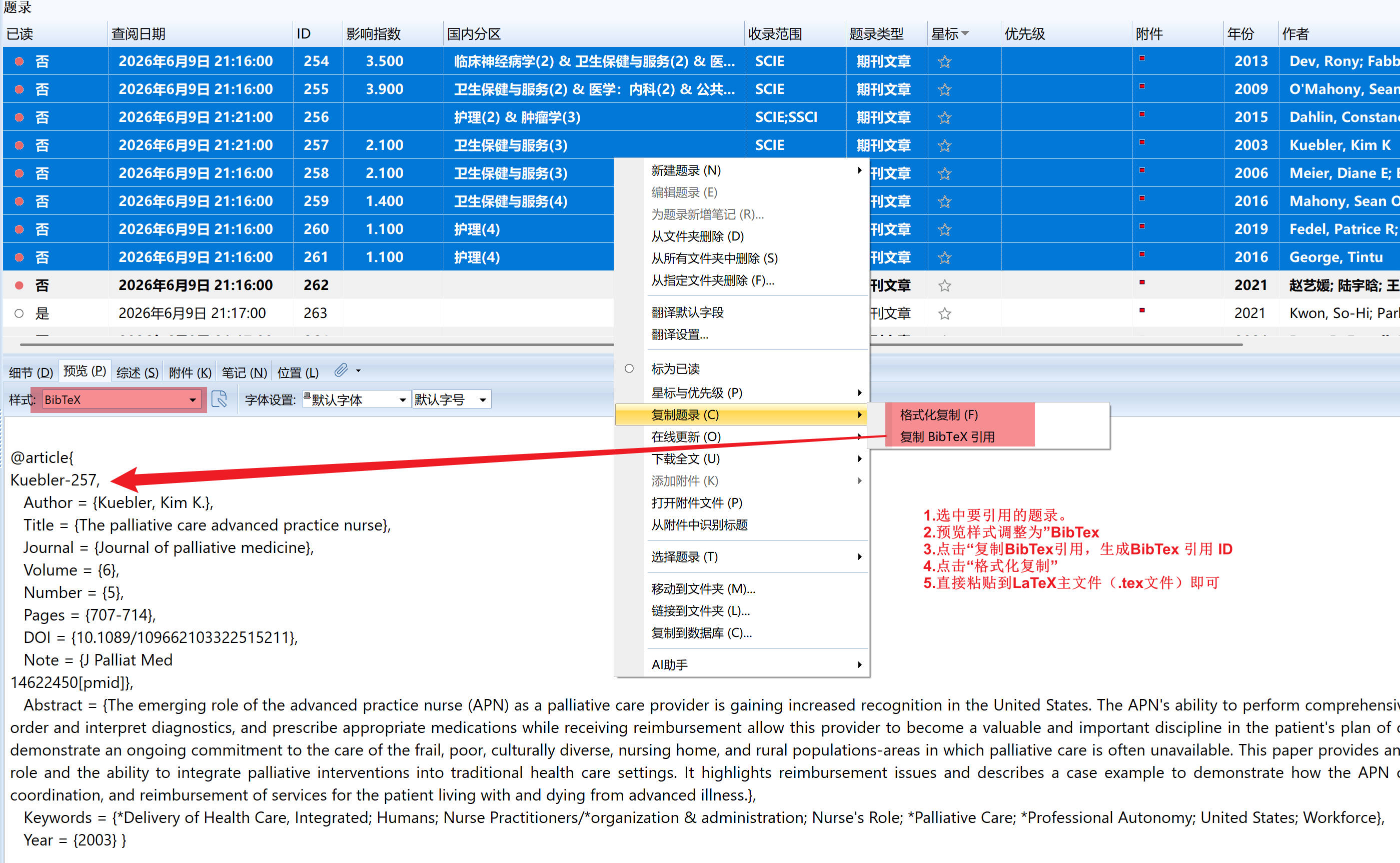
Task: Sort by the 年份 column header
Action: pyautogui.click(x=1250, y=33)
